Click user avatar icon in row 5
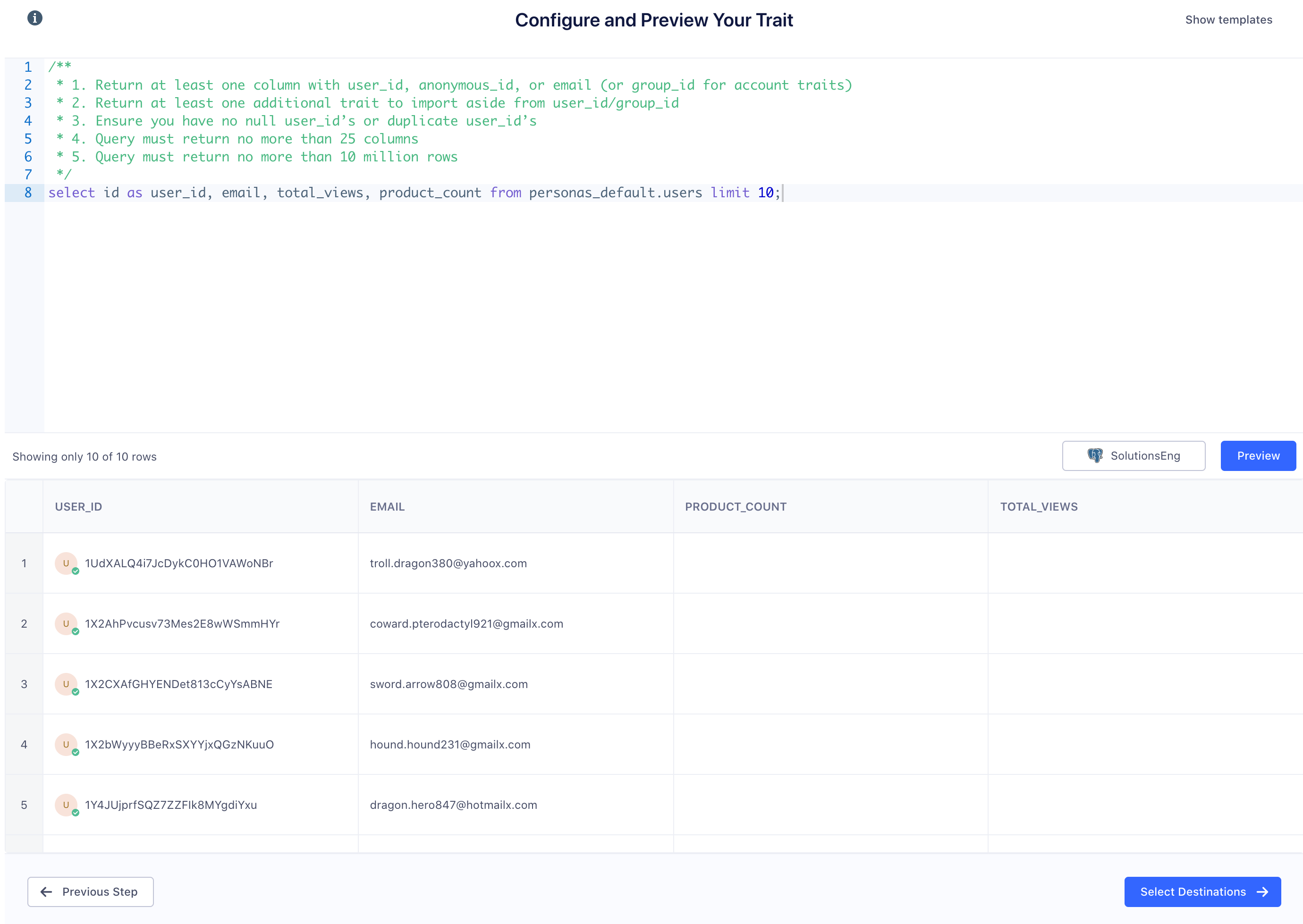 tap(66, 805)
